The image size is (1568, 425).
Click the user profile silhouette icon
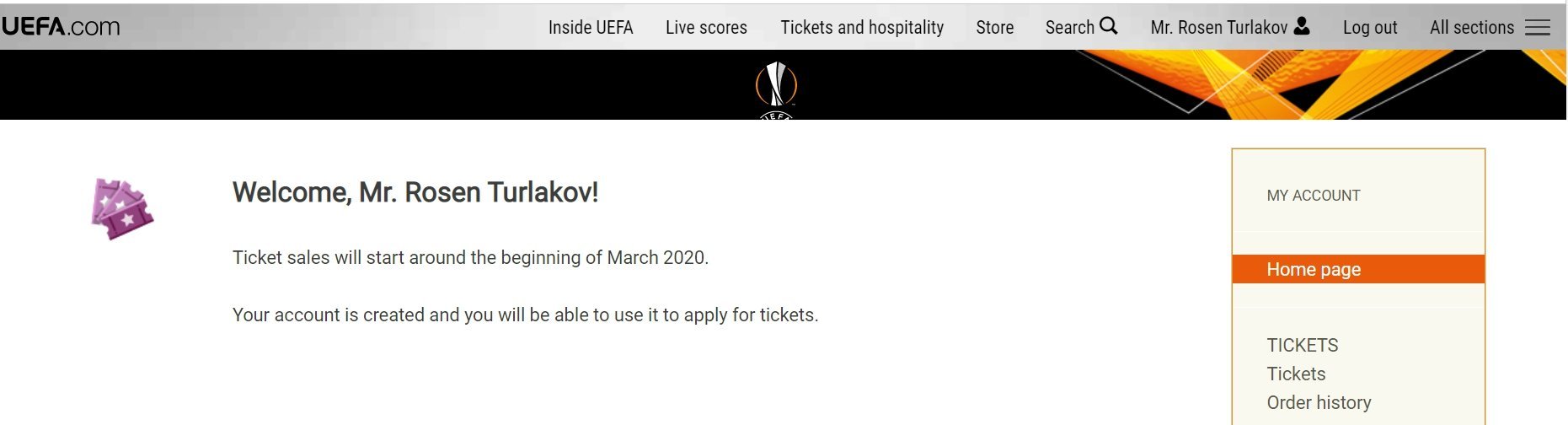(1302, 26)
